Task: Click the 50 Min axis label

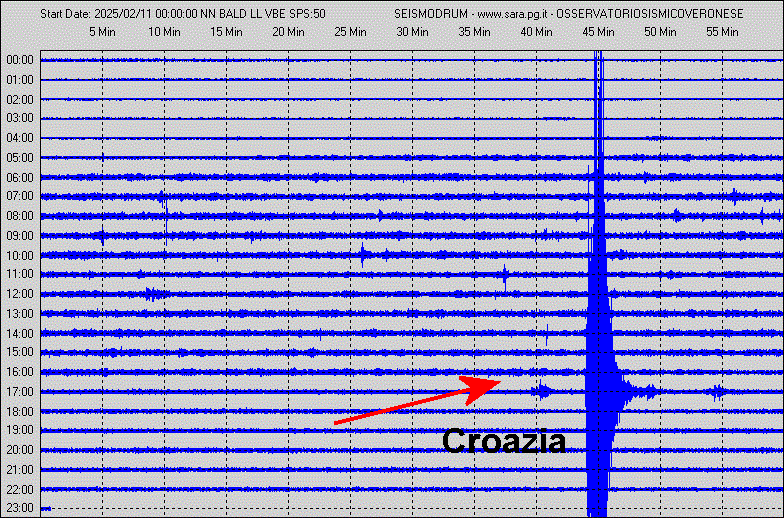Action: [660, 32]
